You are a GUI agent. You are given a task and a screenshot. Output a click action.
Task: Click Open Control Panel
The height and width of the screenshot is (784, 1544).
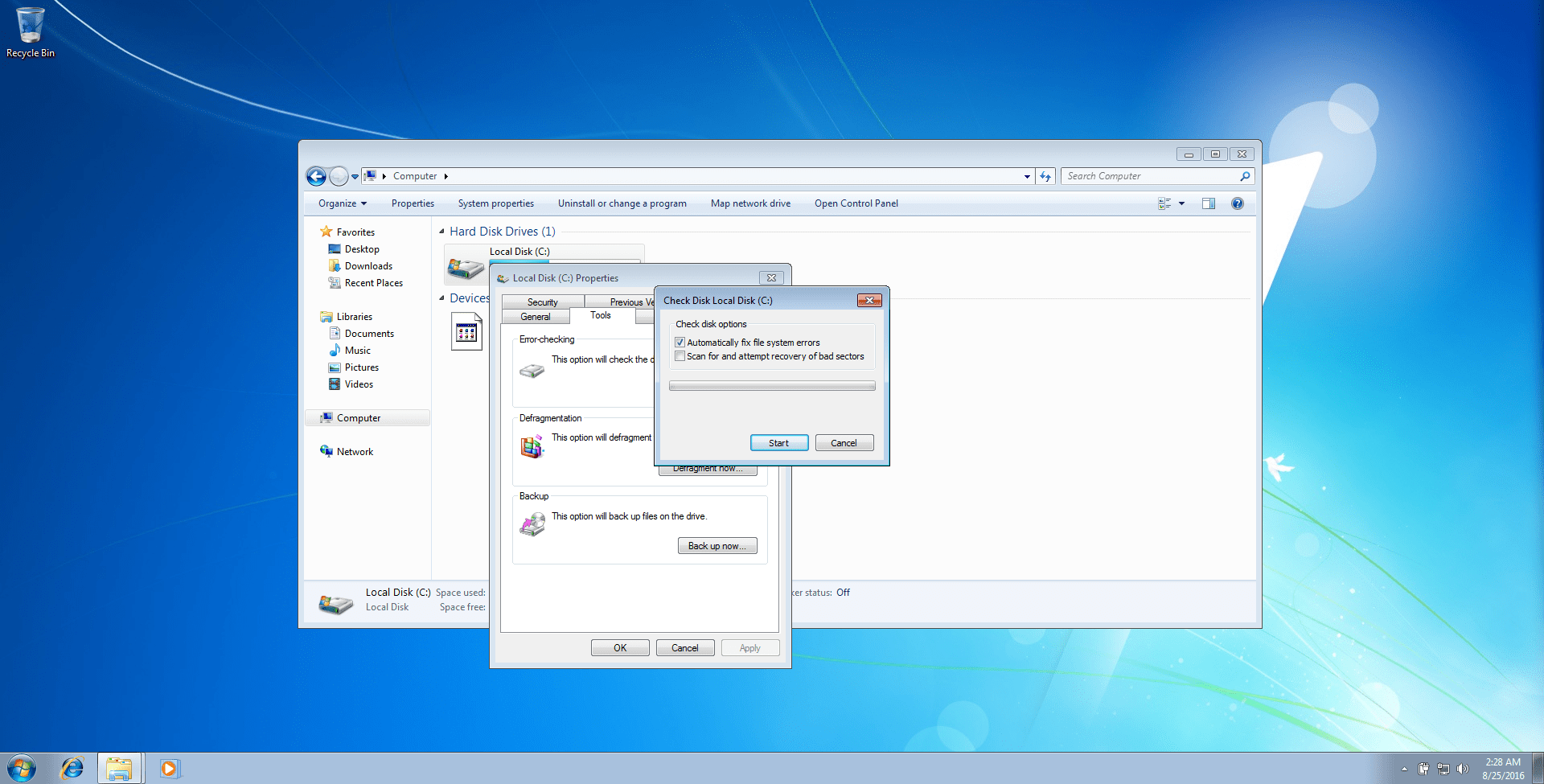click(856, 203)
